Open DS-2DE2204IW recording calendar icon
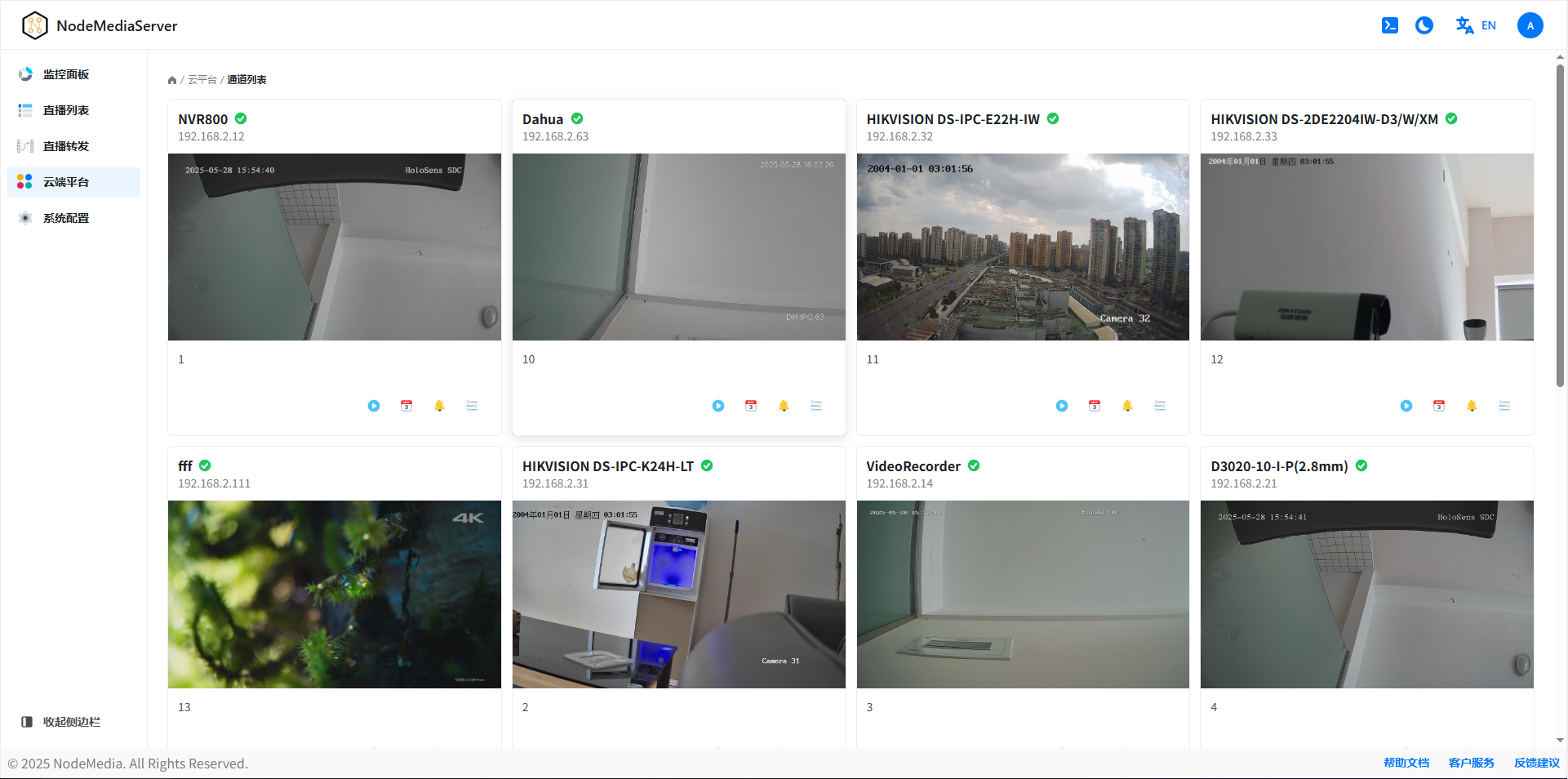Viewport: 1568px width, 779px height. pyautogui.click(x=1439, y=406)
